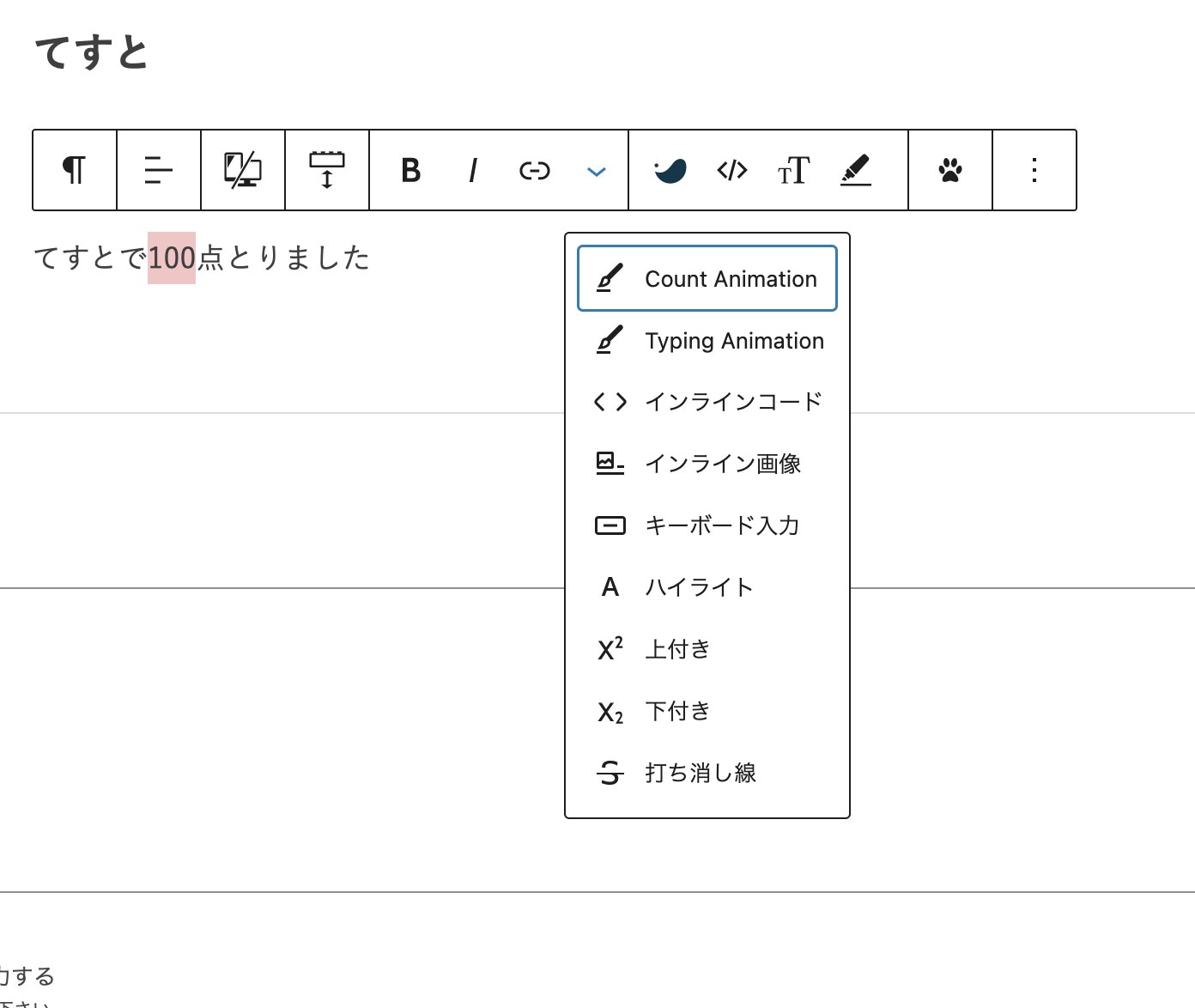The height and width of the screenshot is (1008, 1195).
Task: Click the code brackets toolbar icon
Action: (732, 170)
